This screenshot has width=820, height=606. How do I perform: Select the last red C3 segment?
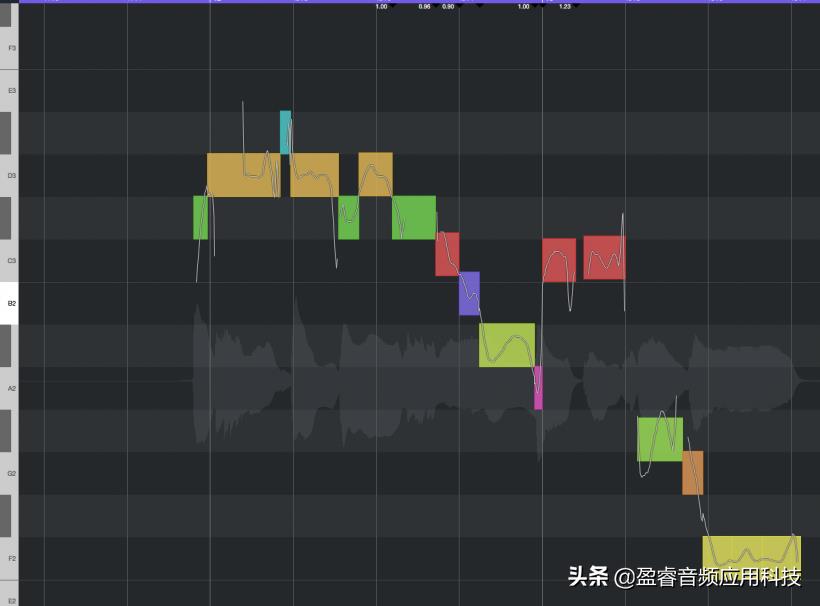[x=604, y=258]
